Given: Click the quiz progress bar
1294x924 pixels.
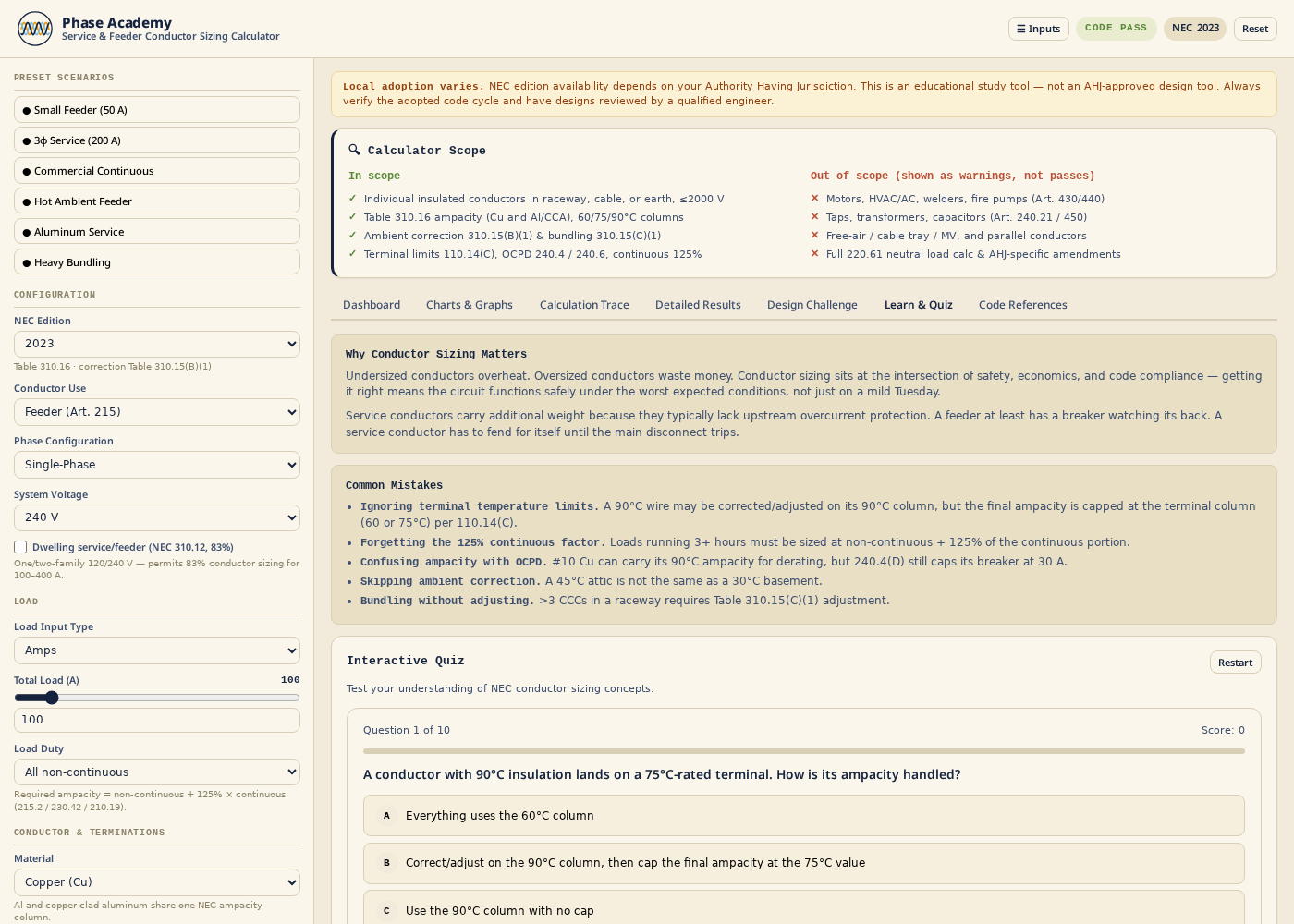Looking at the screenshot, I should (x=804, y=751).
